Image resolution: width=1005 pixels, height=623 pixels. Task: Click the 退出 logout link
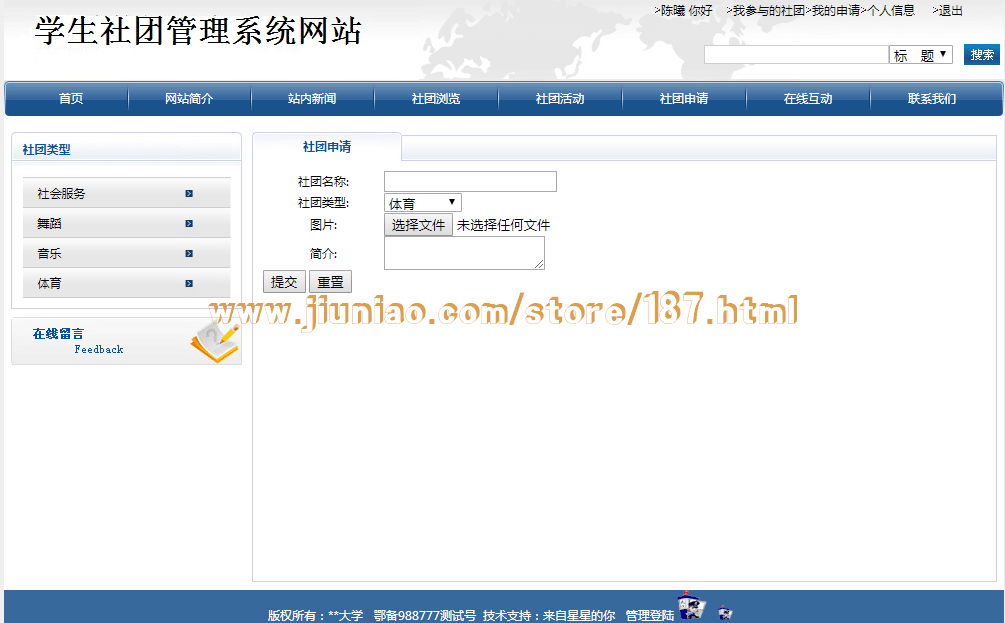click(x=950, y=11)
